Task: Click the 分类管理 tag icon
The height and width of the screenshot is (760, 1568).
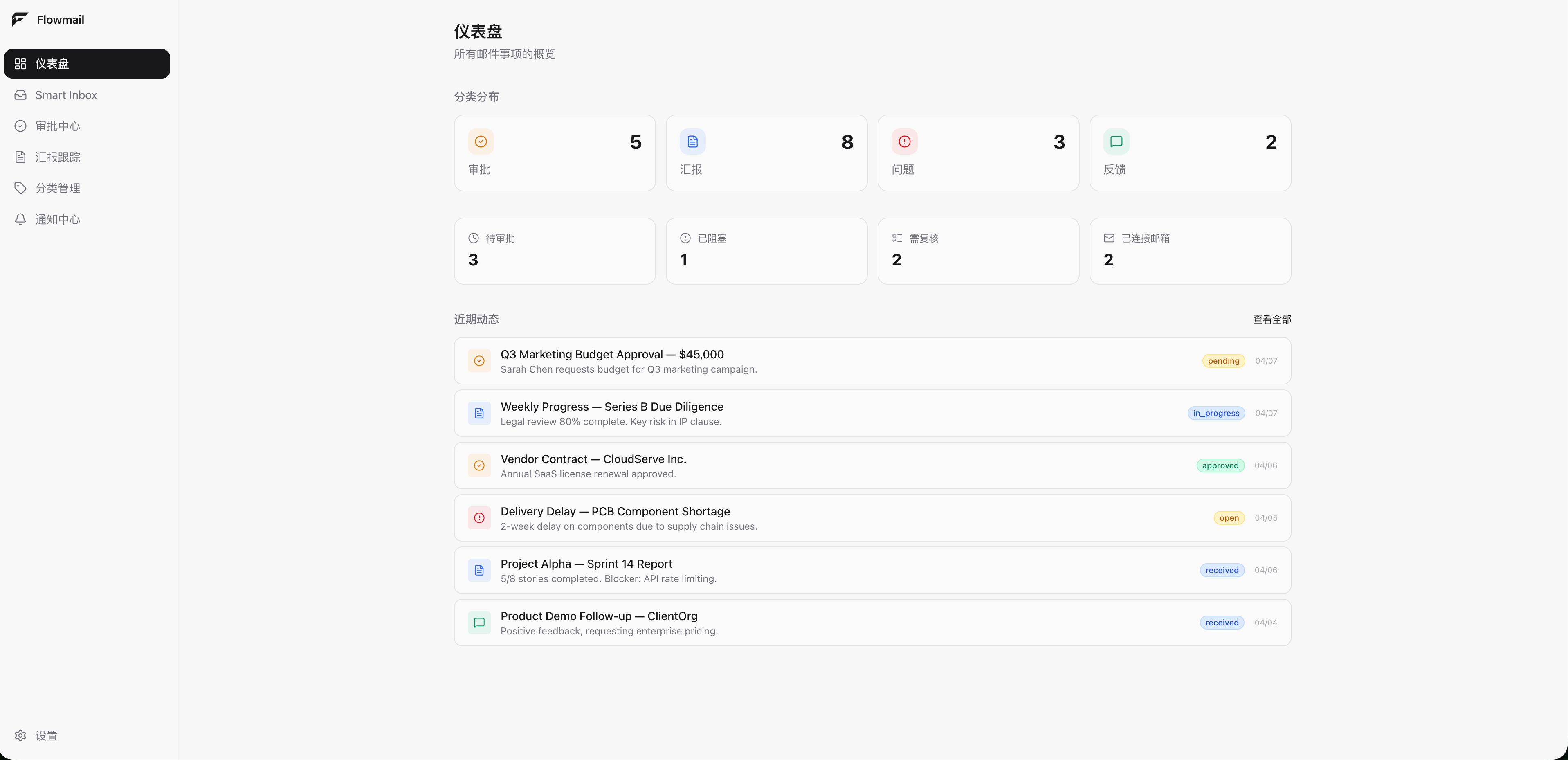Action: point(21,188)
